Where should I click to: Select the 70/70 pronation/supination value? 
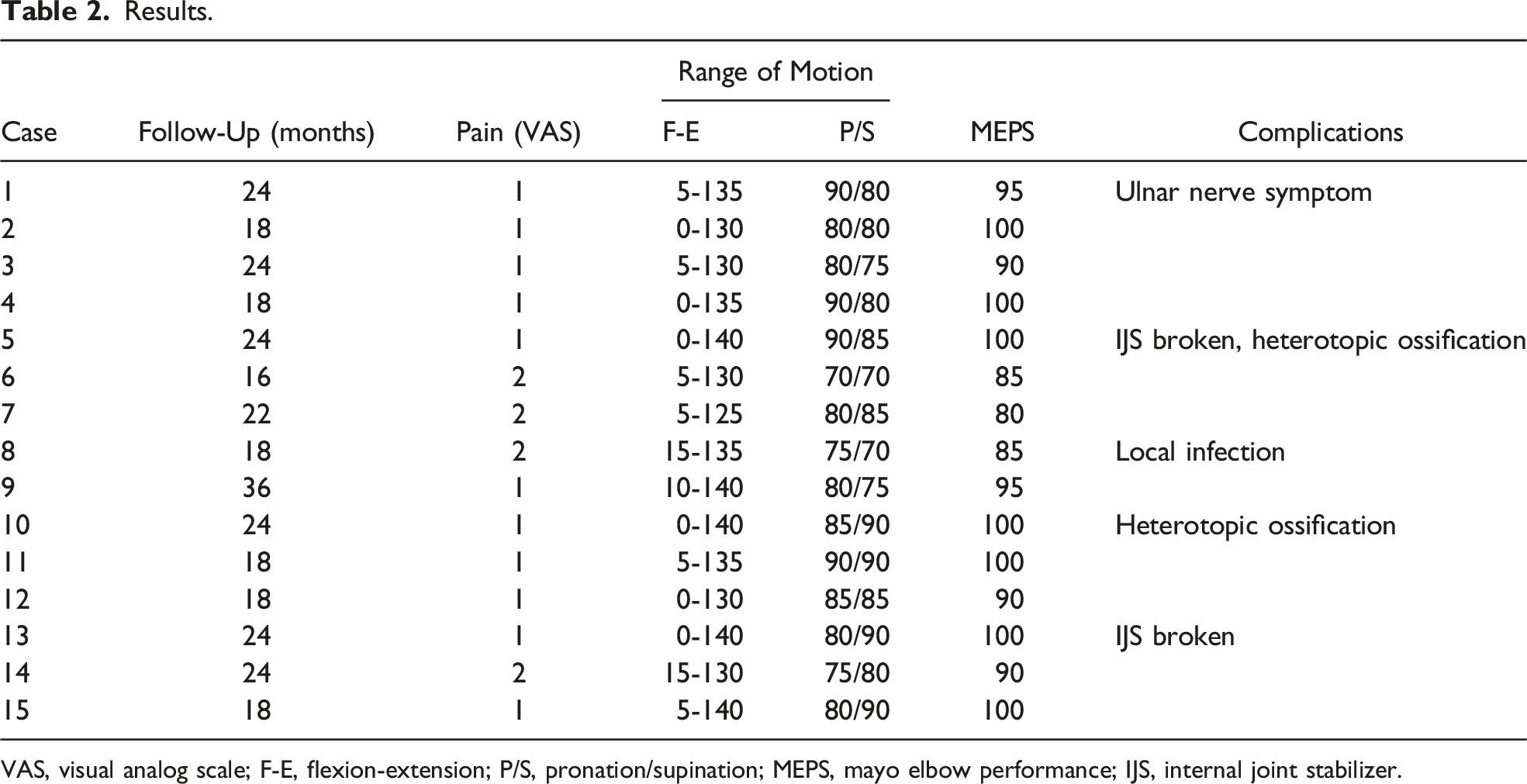856,377
